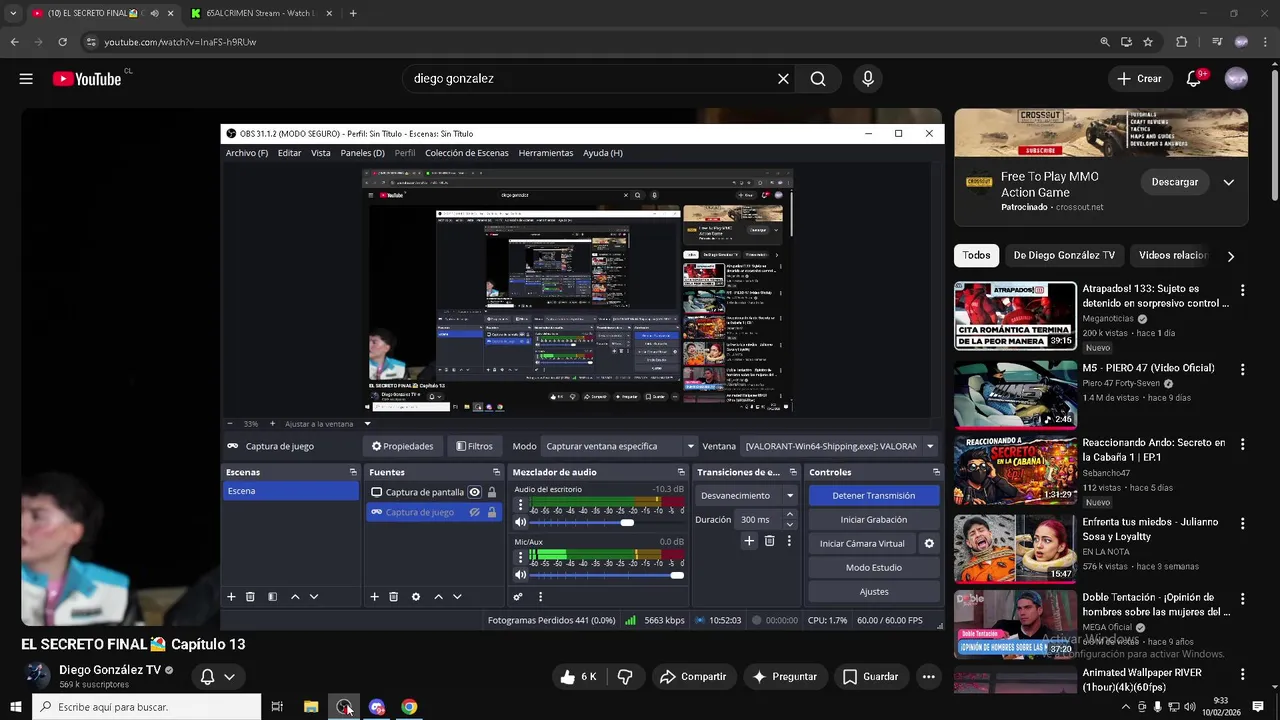The width and height of the screenshot is (1280, 720).
Task: Open Archivo (F) menu in OBS
Action: (x=247, y=153)
